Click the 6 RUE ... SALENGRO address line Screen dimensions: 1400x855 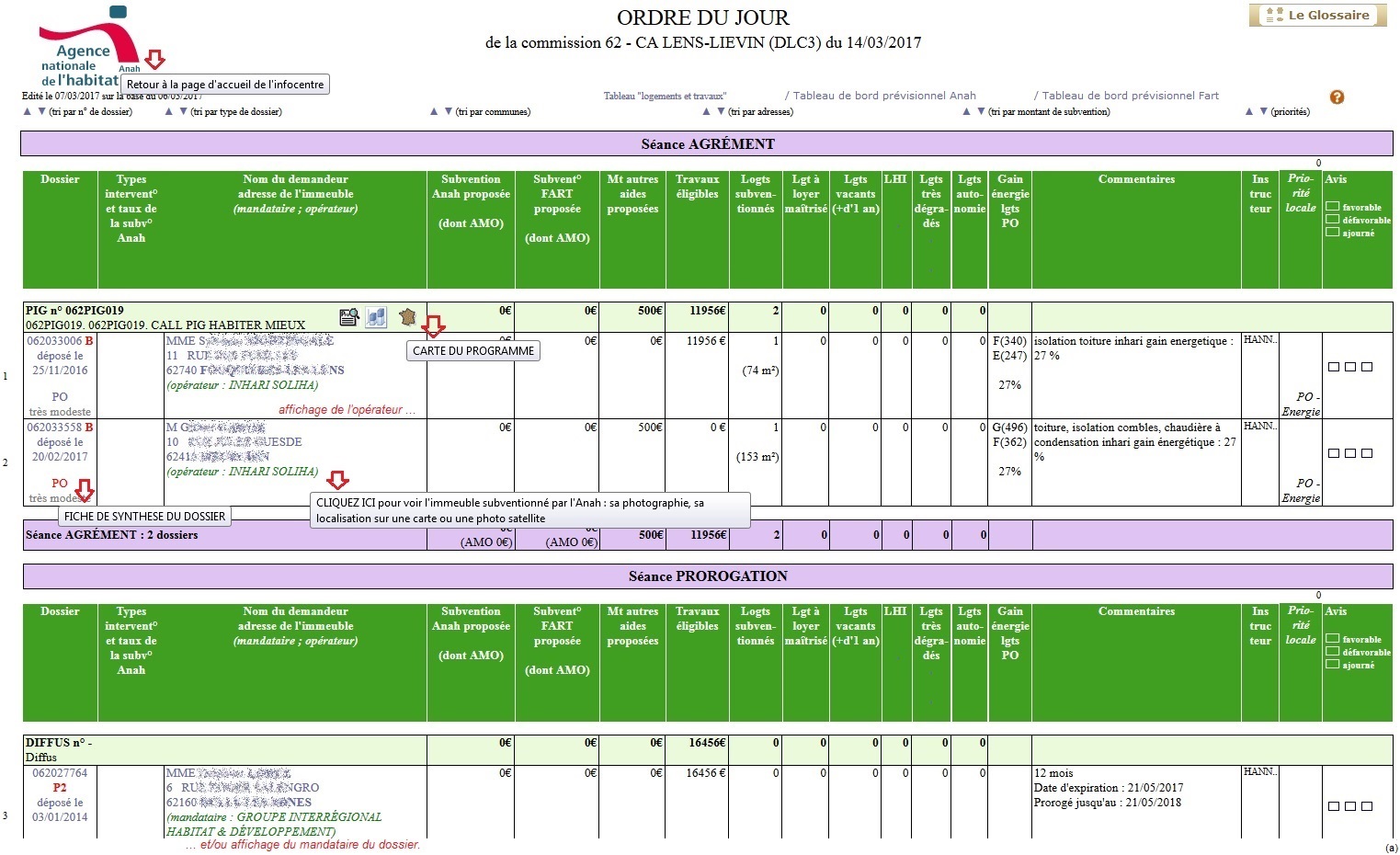click(243, 788)
